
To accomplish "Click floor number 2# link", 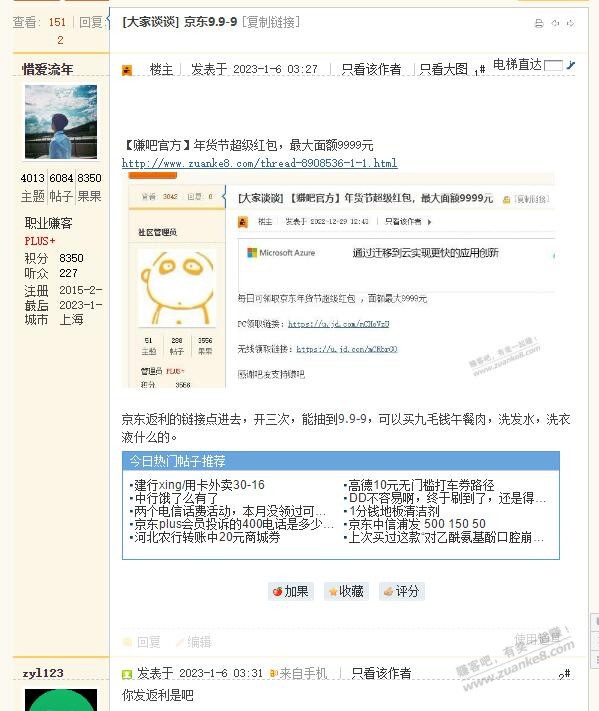I will [x=565, y=675].
